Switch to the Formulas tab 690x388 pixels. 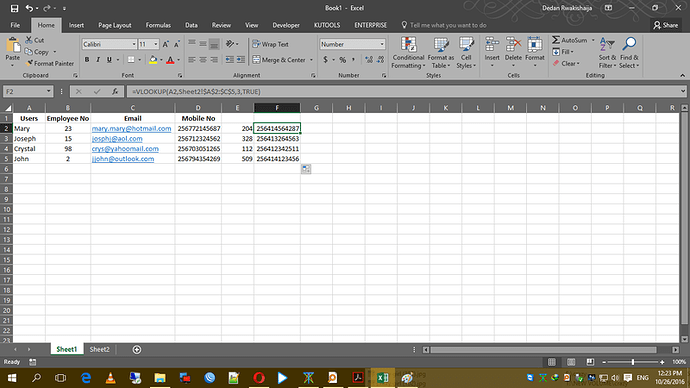158,25
